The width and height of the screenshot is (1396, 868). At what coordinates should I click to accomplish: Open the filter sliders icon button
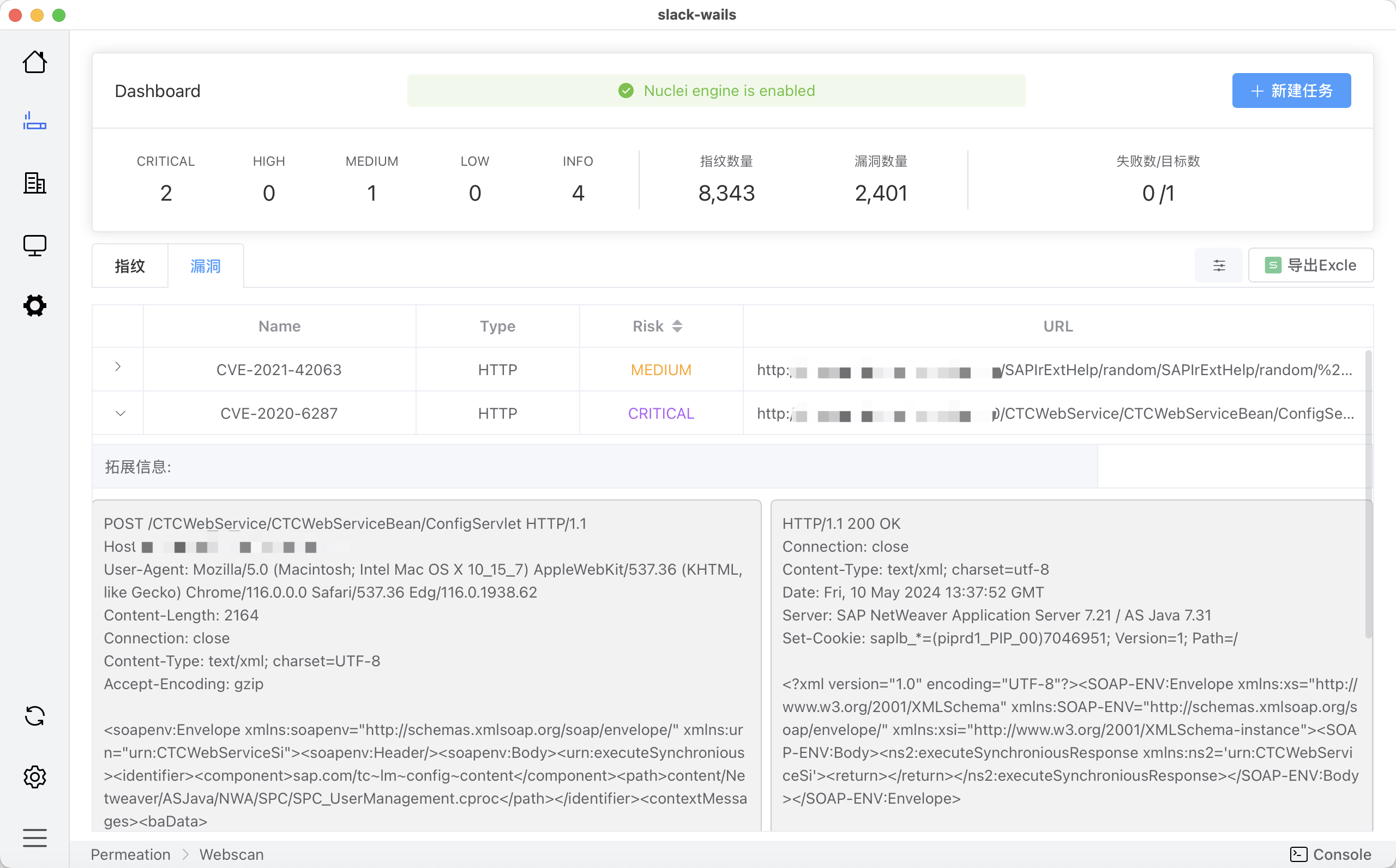1219,265
